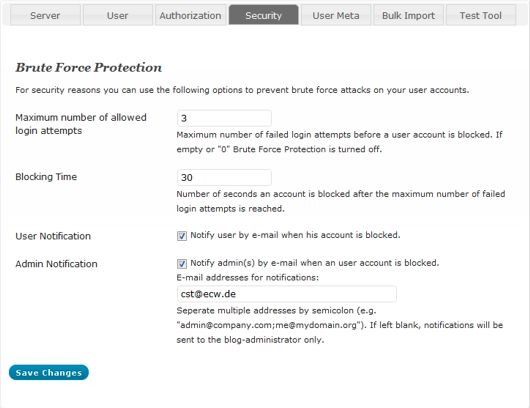
Task: Click the 'User Notification' row label
Action: 53,236
